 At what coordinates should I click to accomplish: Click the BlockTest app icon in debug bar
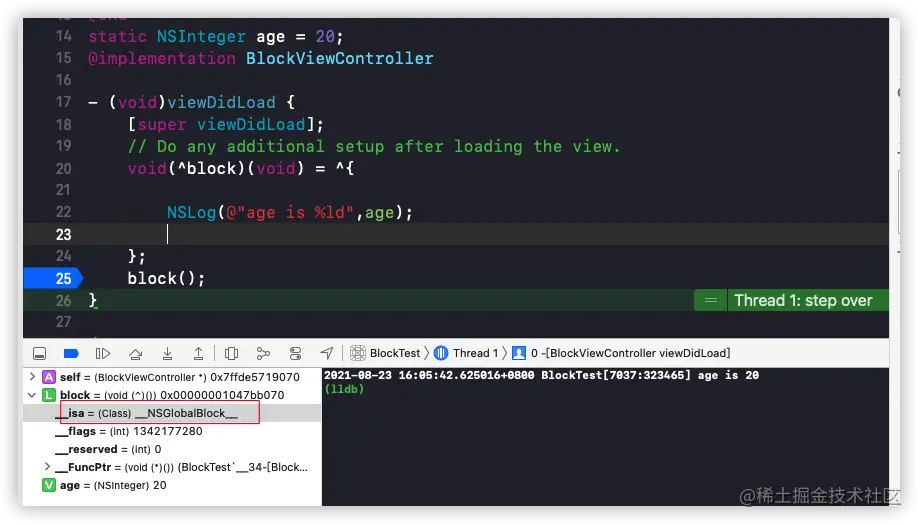[x=358, y=353]
